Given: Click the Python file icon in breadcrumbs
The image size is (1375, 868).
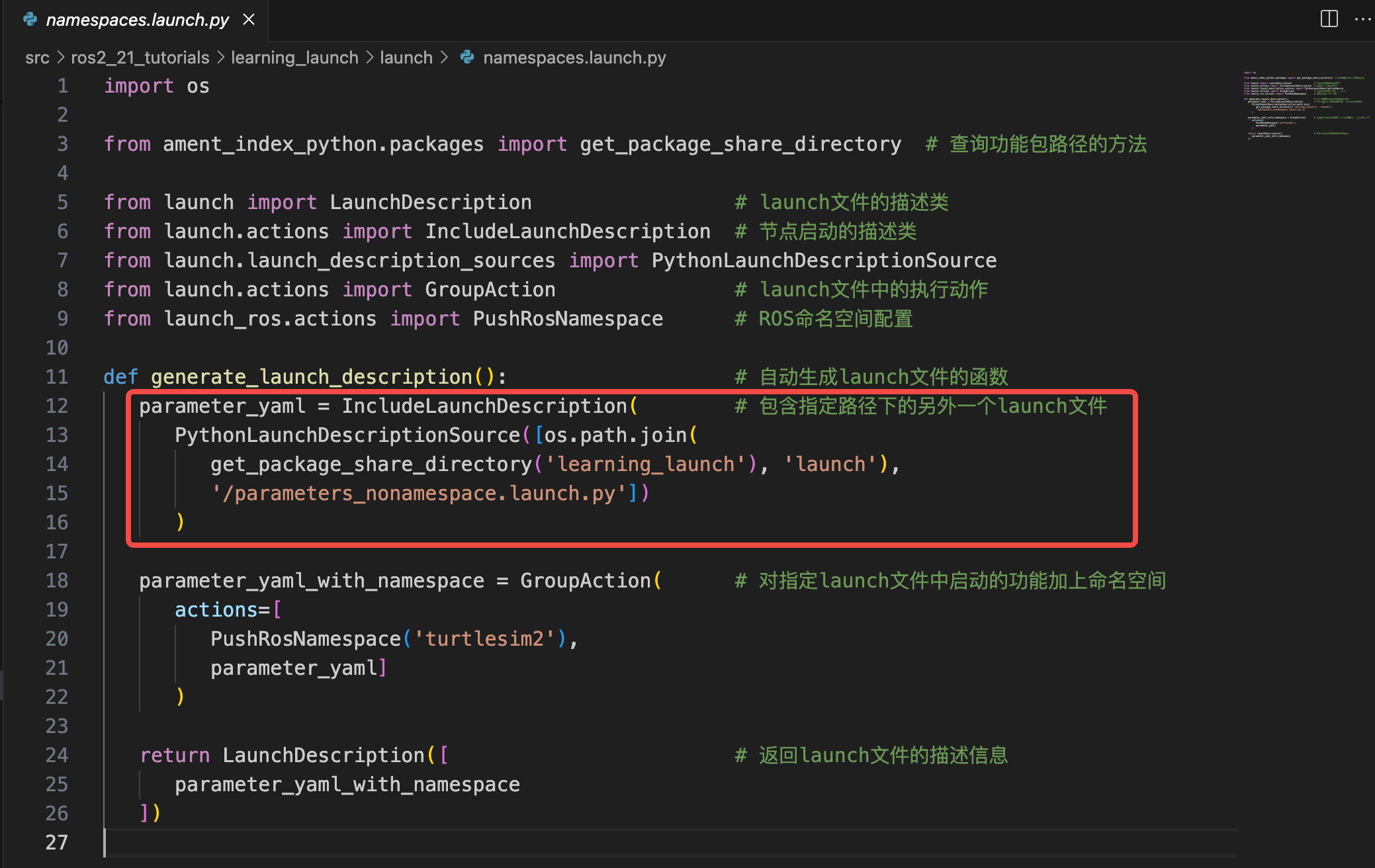Looking at the screenshot, I should (467, 58).
